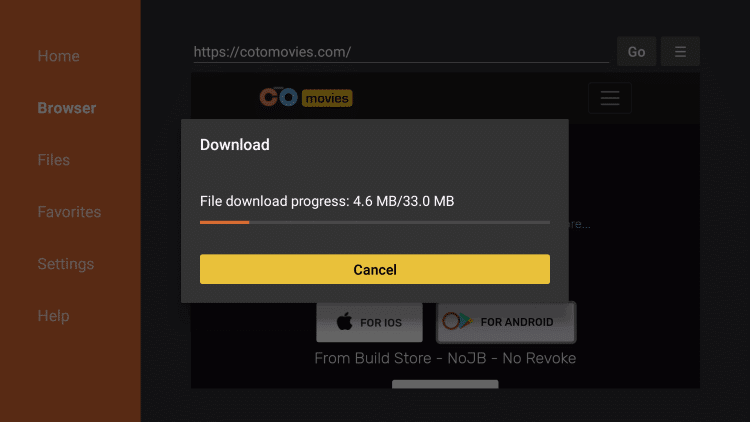
Task: Click the CotoMovies logo
Action: click(x=306, y=98)
